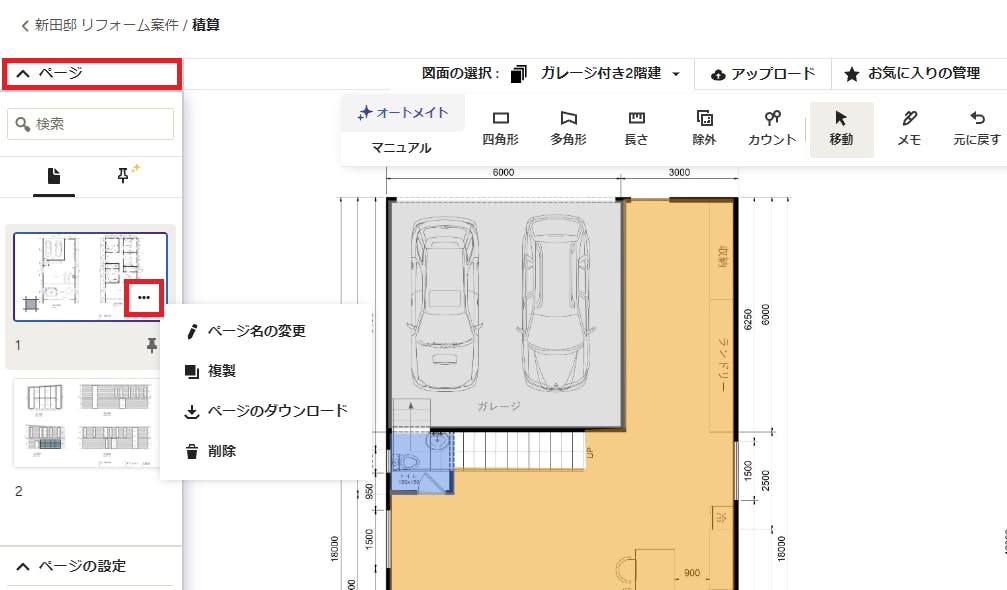Click the 元に戻す undo icon

click(977, 128)
